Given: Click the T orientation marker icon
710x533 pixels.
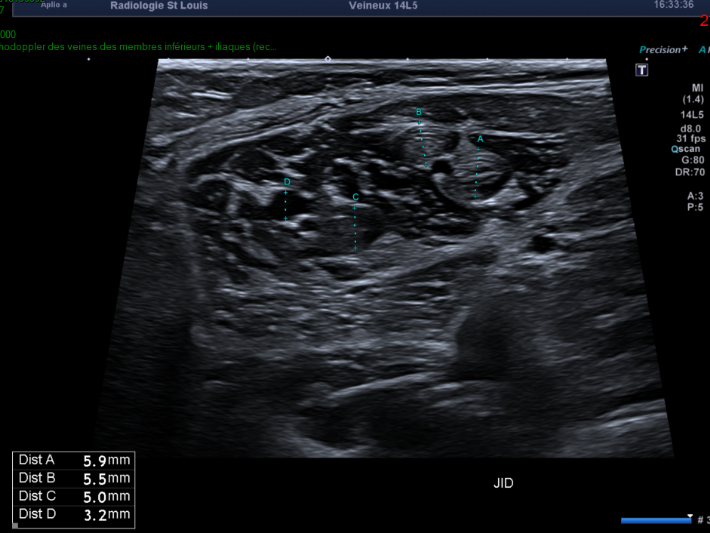Looking at the screenshot, I should pyautogui.click(x=643, y=70).
